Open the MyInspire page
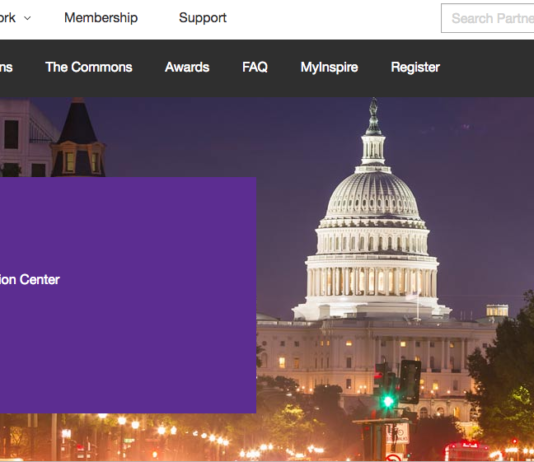The image size is (534, 462). pyautogui.click(x=329, y=67)
